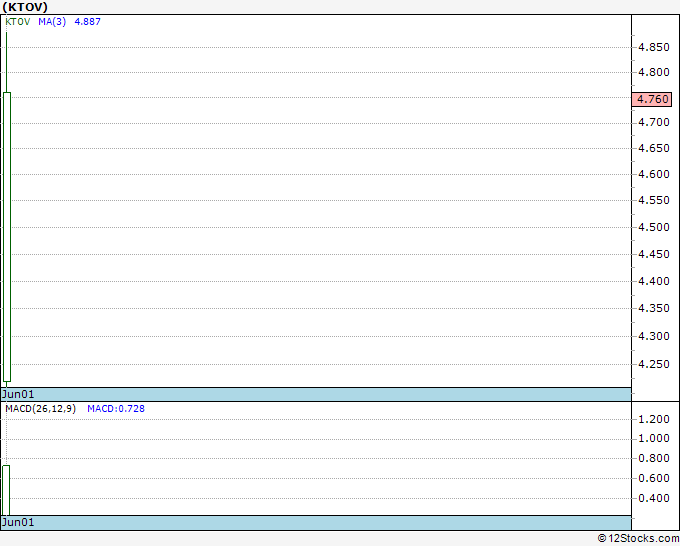Select the KTOV candlestick body
This screenshot has height=546, width=680.
tap(7, 236)
